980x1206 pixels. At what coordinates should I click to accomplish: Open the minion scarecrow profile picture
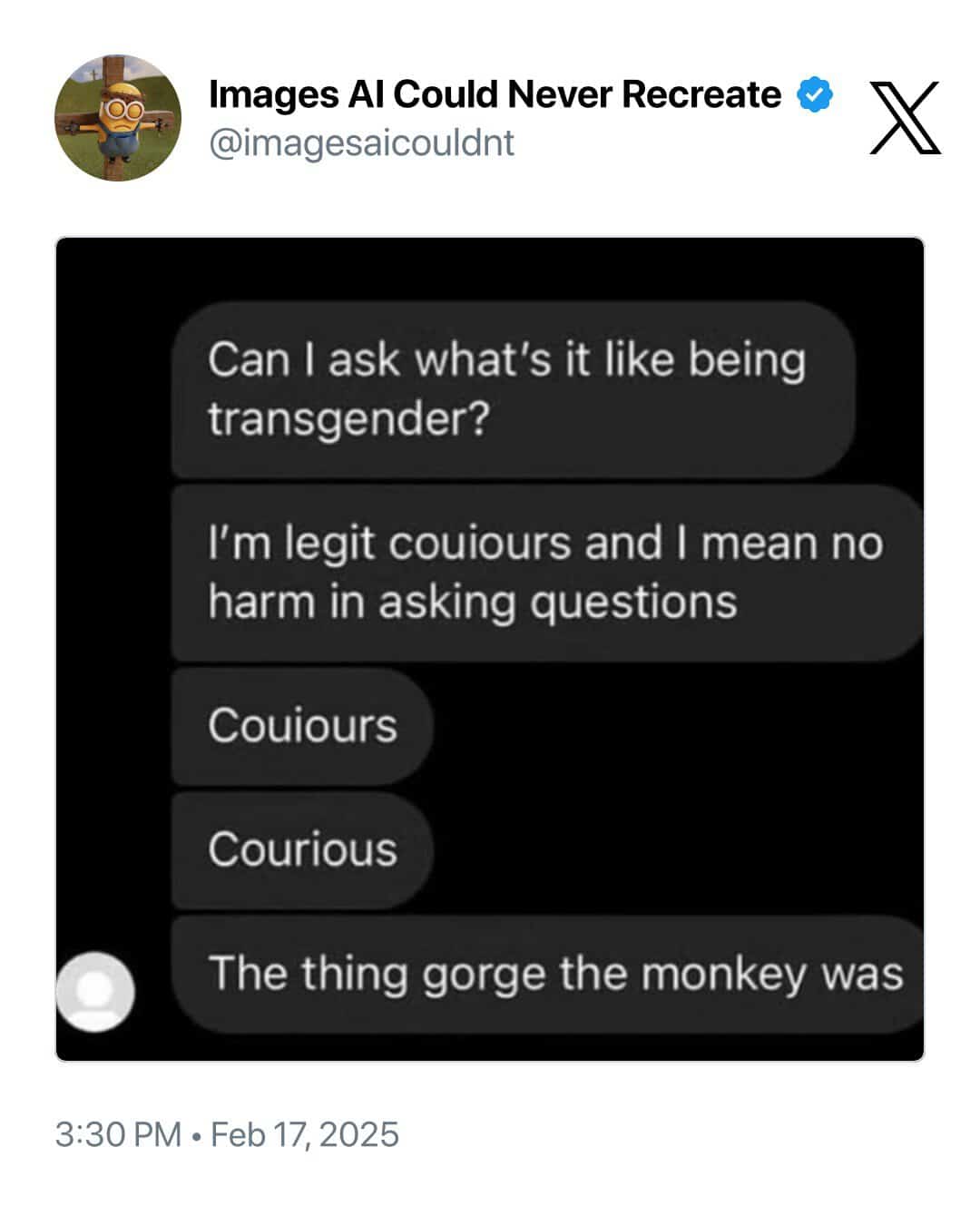tap(118, 119)
